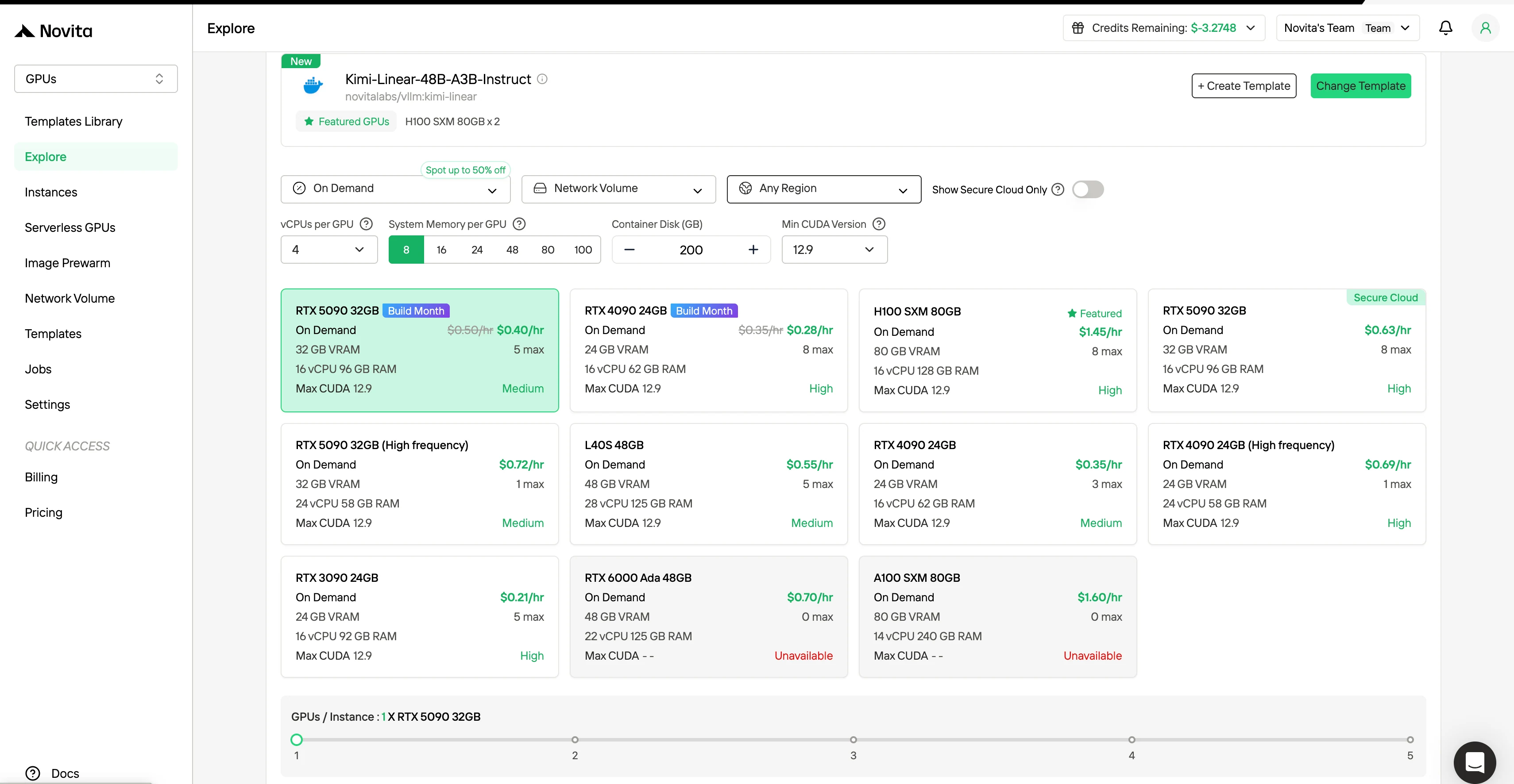Image resolution: width=1514 pixels, height=784 pixels.
Task: Open the notifications bell
Action: [x=1445, y=27]
